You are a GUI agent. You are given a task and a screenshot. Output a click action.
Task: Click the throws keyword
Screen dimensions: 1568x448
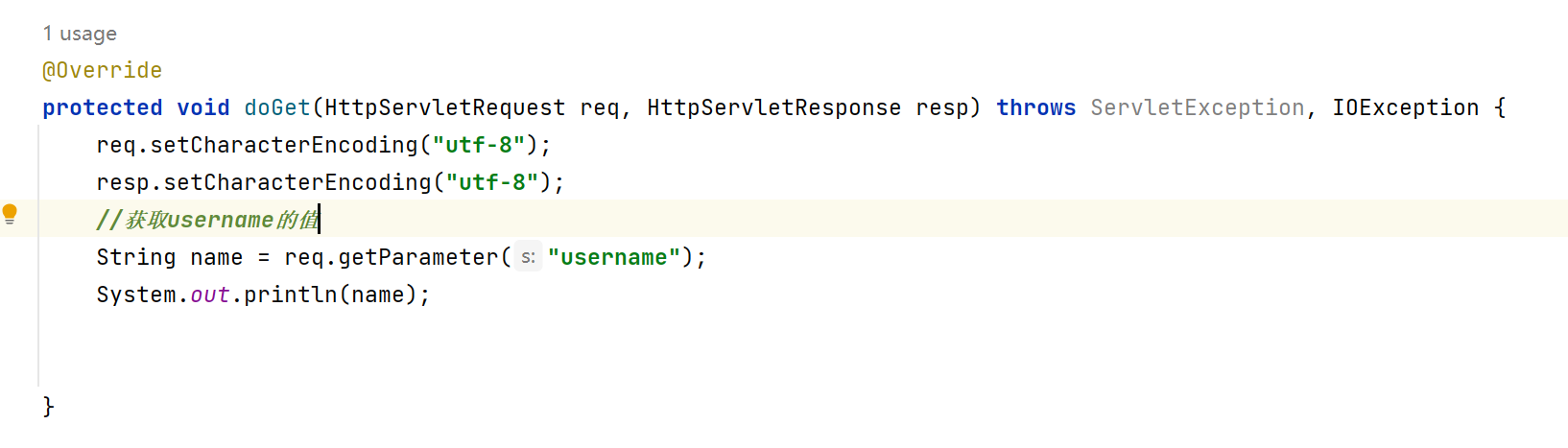[1035, 107]
